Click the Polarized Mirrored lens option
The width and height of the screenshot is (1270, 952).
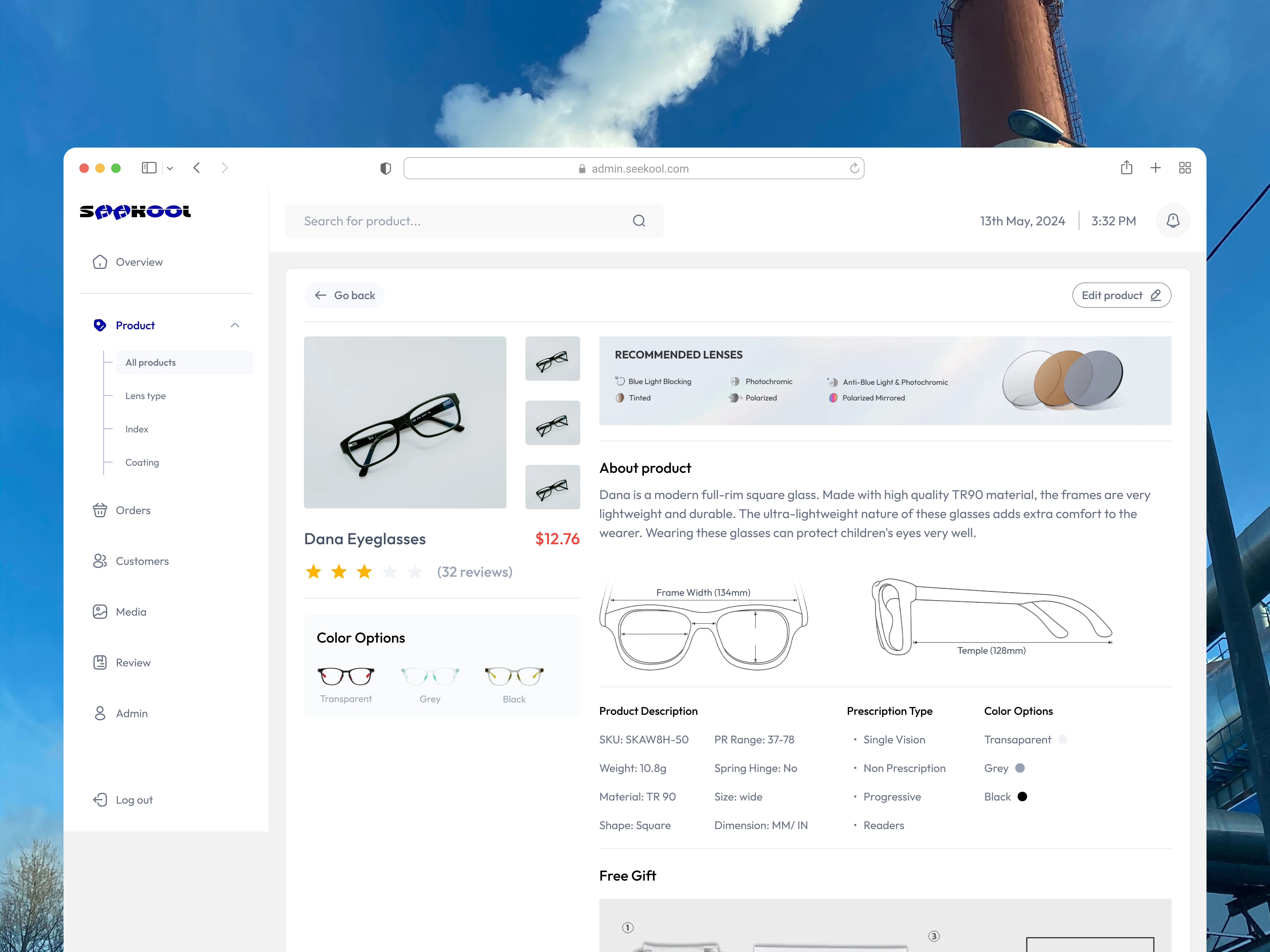pos(867,398)
